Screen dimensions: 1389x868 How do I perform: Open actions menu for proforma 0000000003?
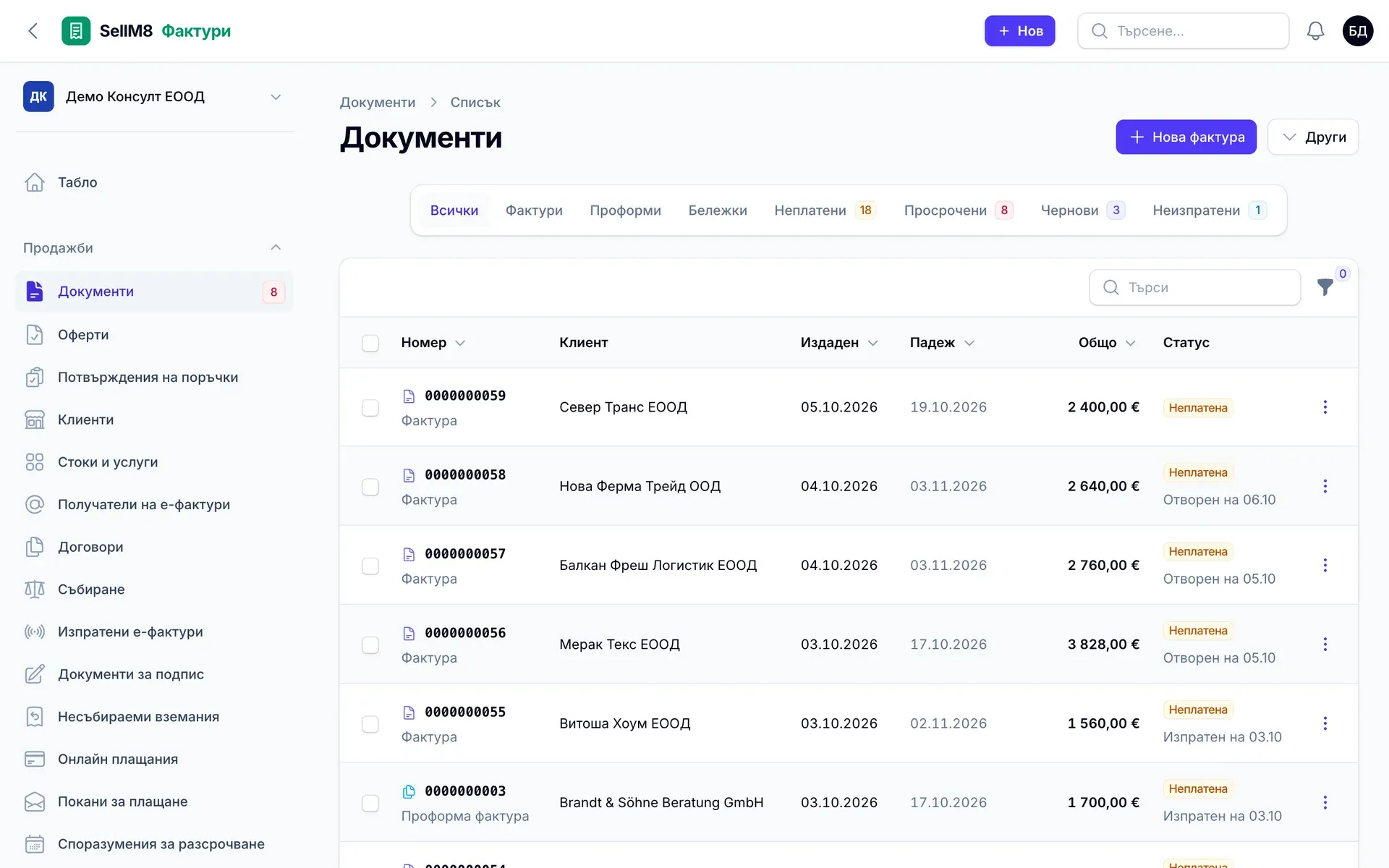(x=1325, y=802)
